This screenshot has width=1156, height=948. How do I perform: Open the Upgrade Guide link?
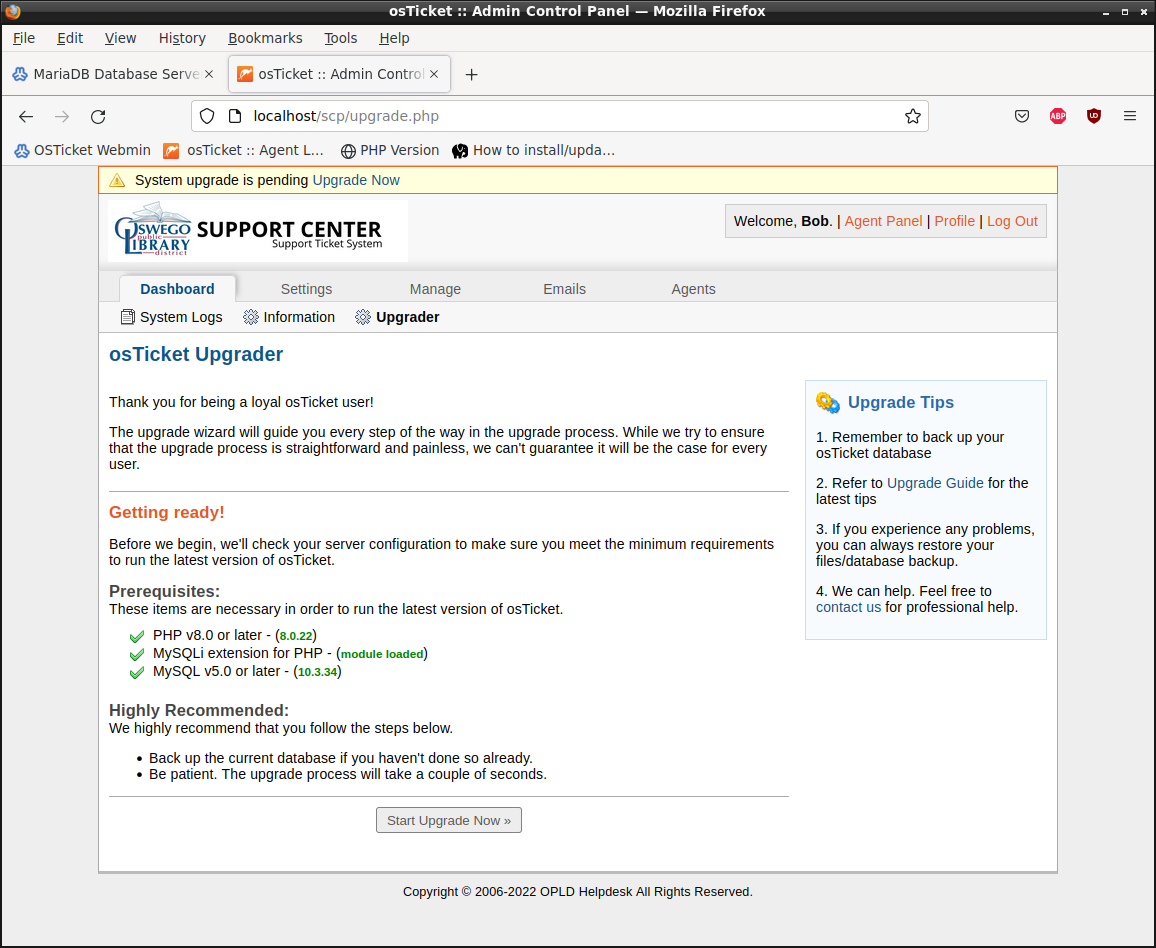(936, 483)
